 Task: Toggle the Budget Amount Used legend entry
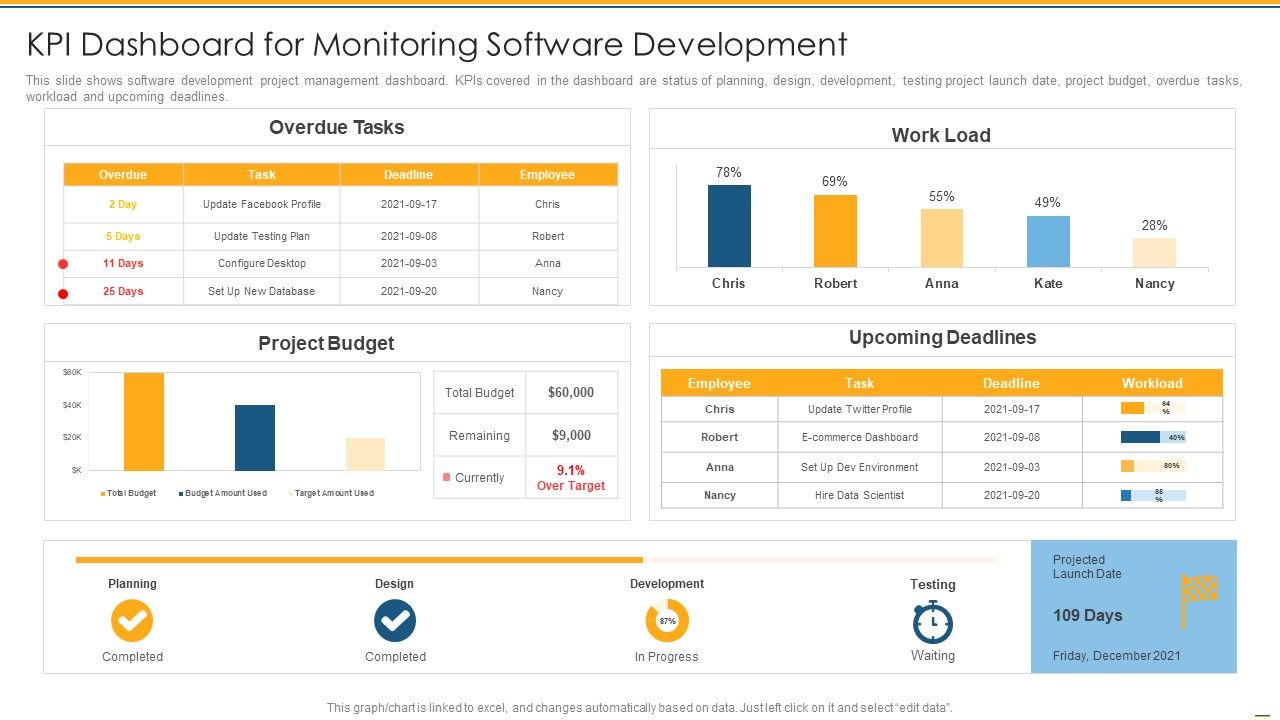[x=224, y=493]
